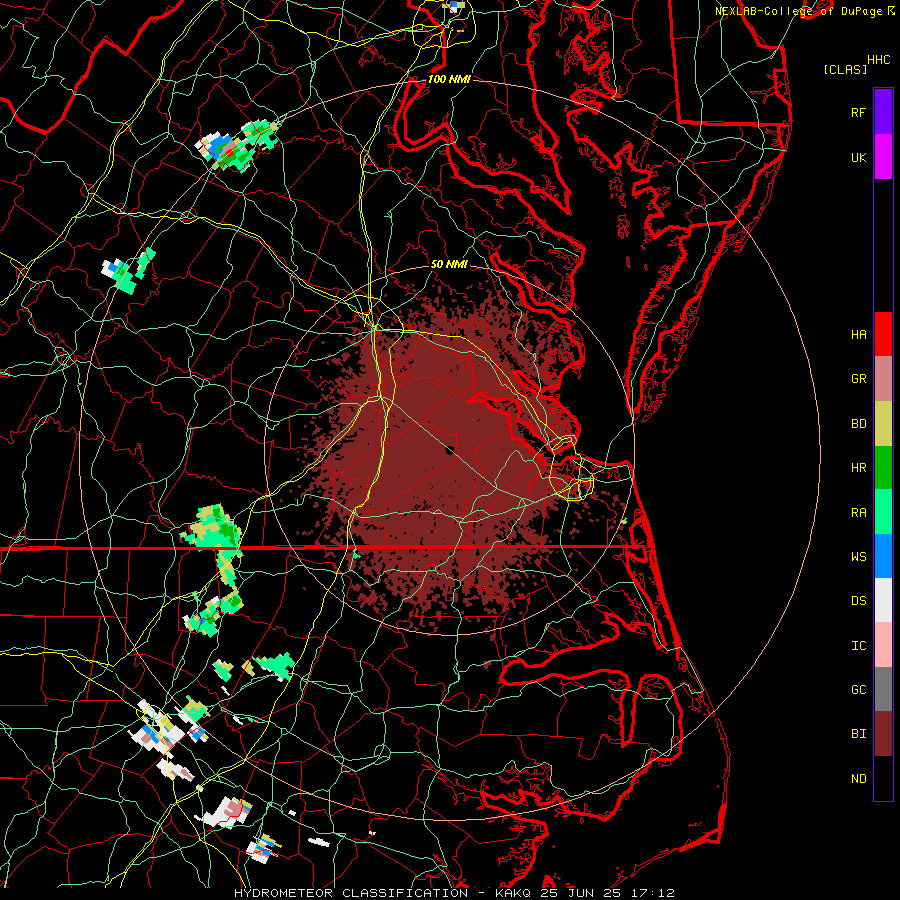
Task: Click the BD legend label
Action: pyautogui.click(x=859, y=424)
